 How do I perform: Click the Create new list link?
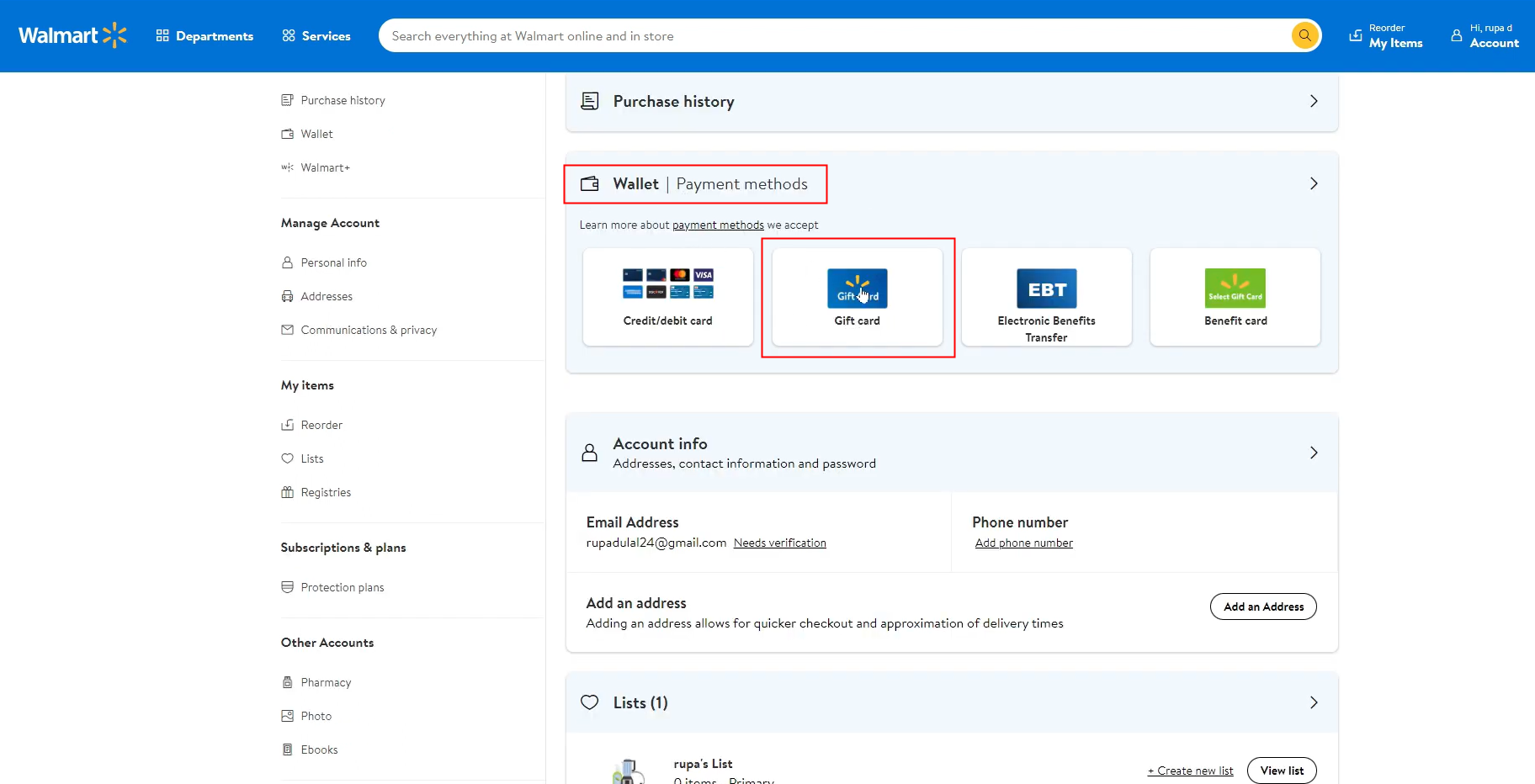click(x=1190, y=771)
